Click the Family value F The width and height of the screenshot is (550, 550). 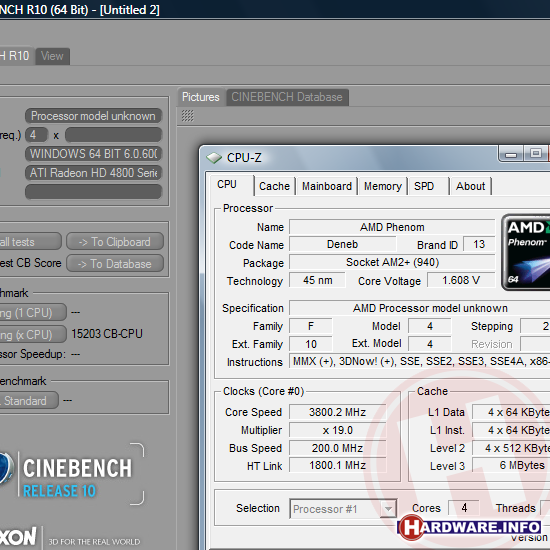311,326
